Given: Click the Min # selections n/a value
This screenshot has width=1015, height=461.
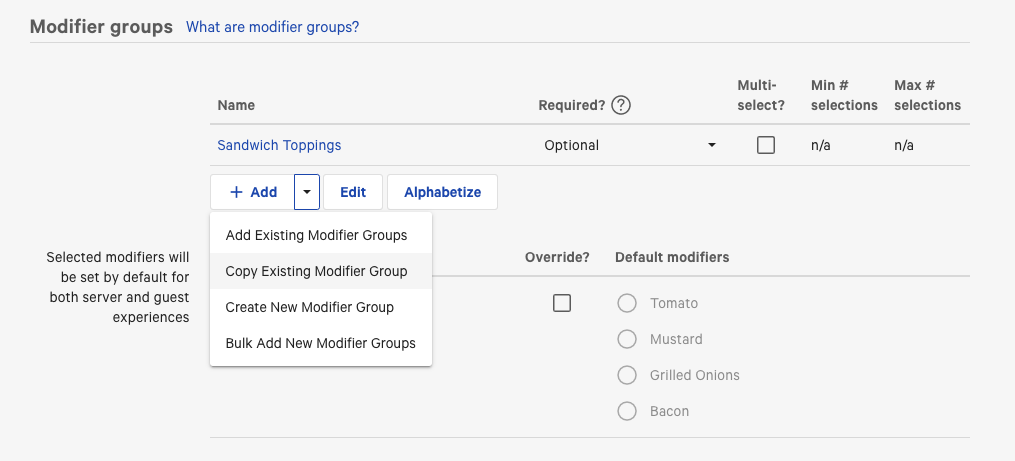Looking at the screenshot, I should click(x=821, y=145).
